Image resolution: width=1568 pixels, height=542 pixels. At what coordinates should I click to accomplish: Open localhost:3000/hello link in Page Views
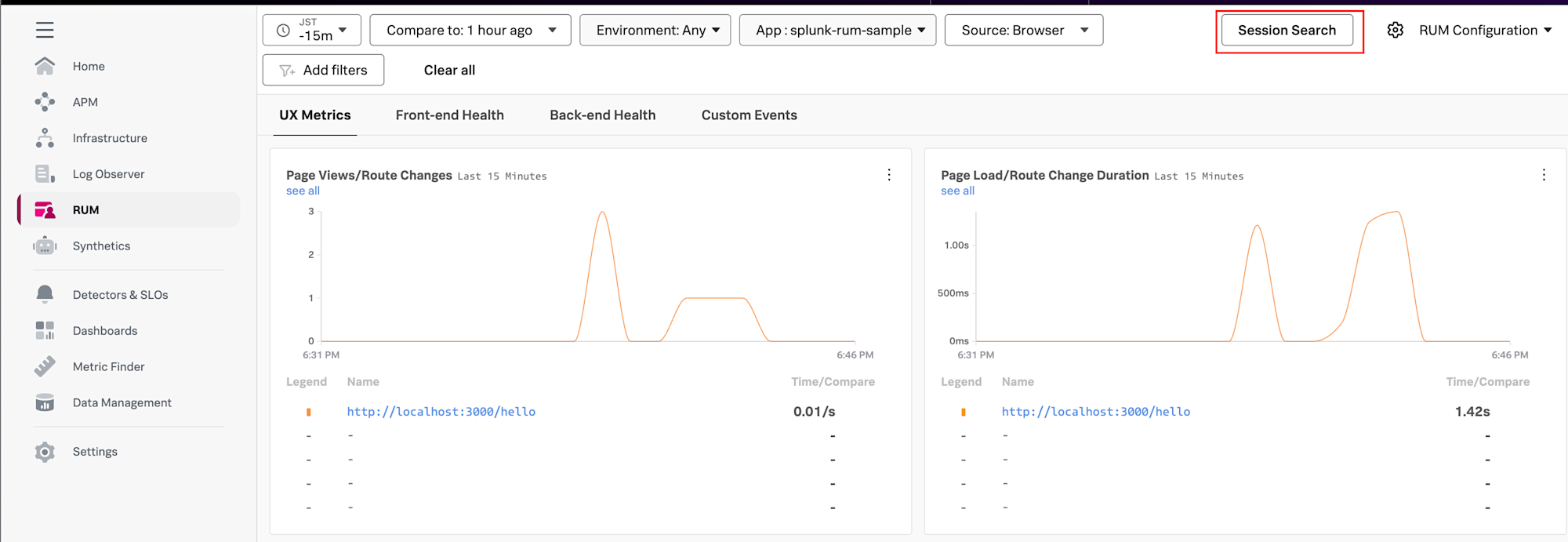441,412
